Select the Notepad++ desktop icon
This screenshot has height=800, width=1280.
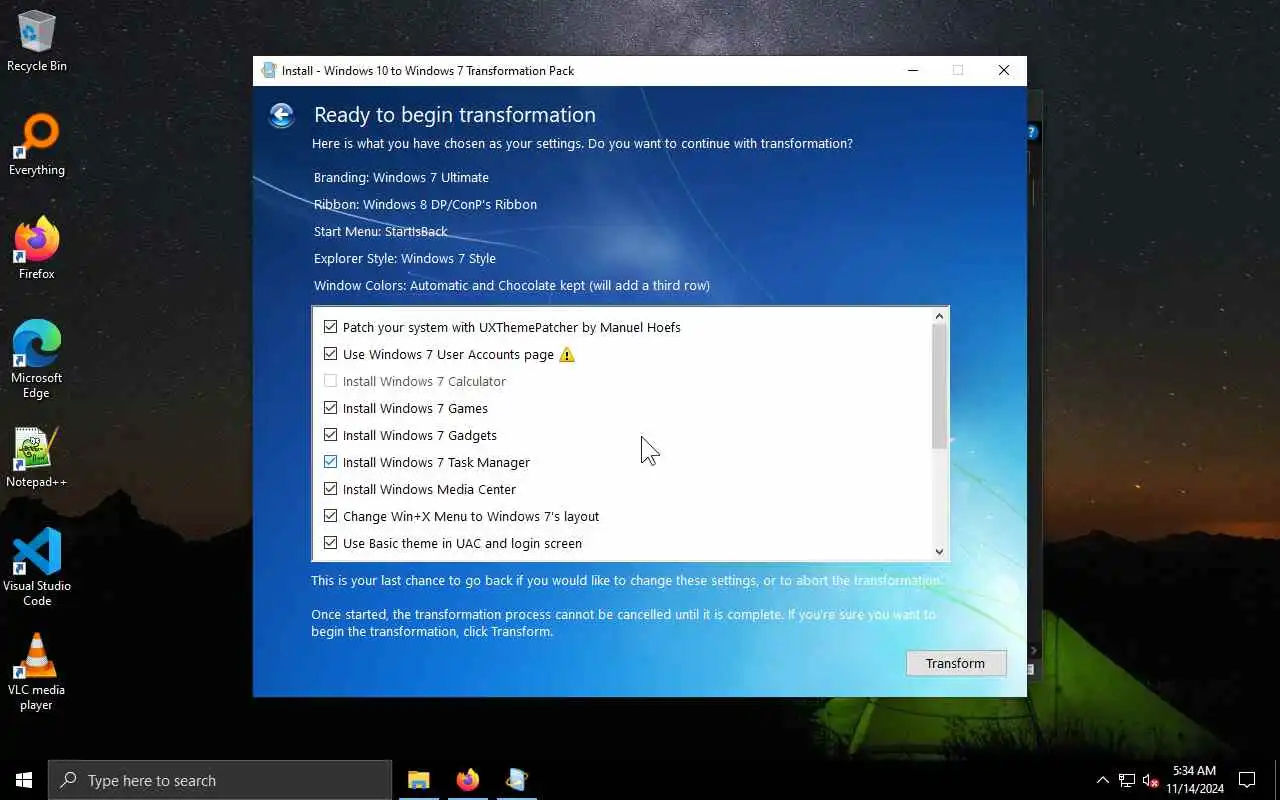coord(37,458)
